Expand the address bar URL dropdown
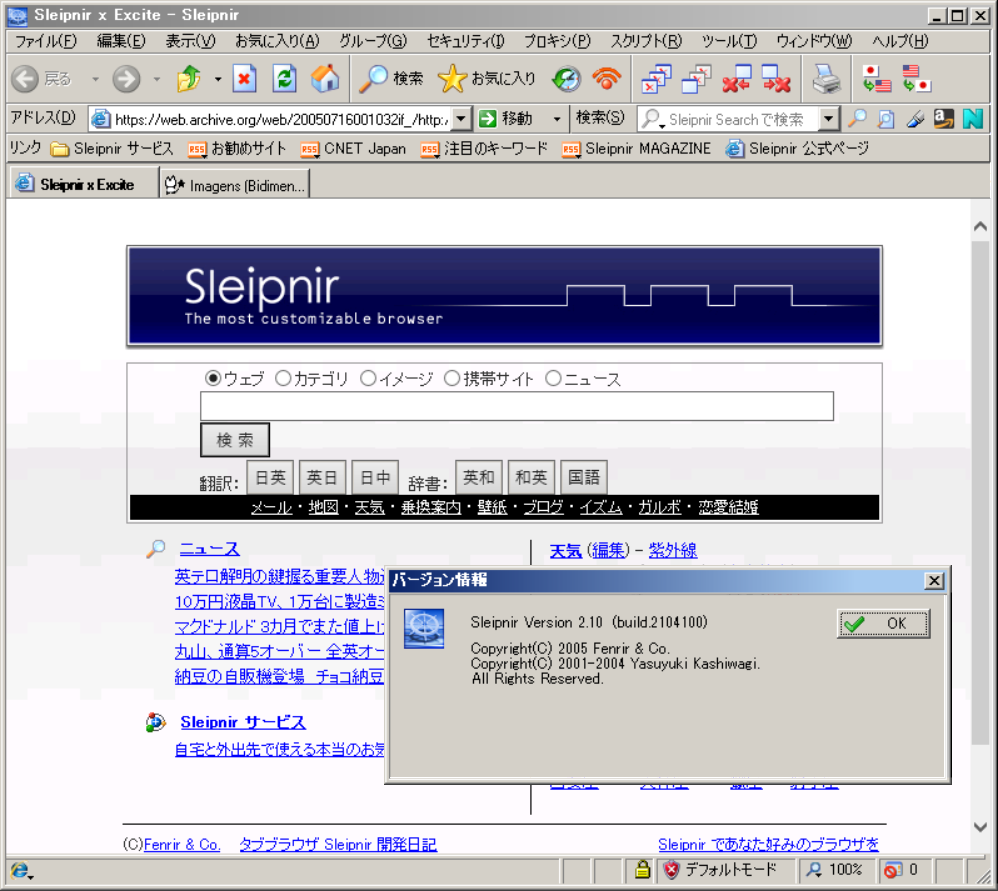 461,119
